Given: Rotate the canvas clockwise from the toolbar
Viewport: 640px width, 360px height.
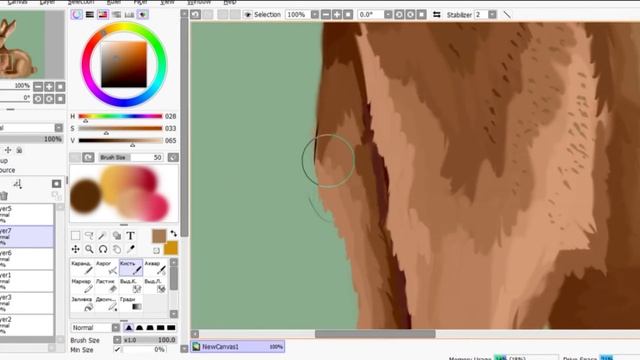Looking at the screenshot, I should coord(410,15).
